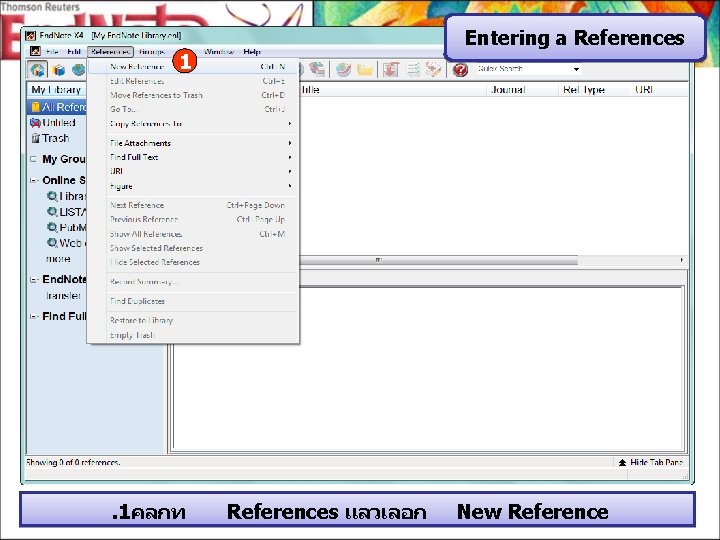Open the Help menu
720x540 pixels.
(x=252, y=51)
